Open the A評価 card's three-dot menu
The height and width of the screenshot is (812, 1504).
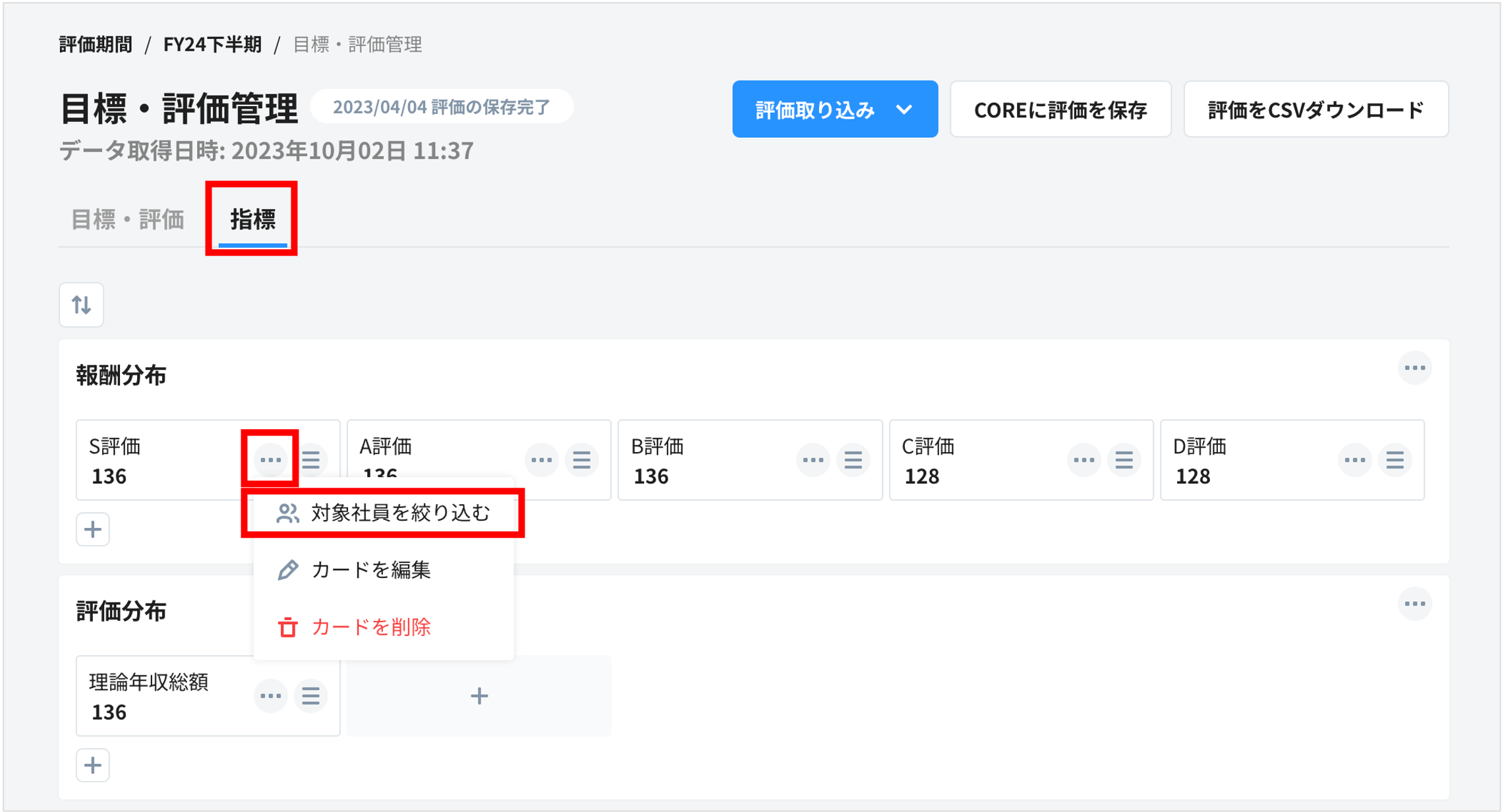pos(541,459)
